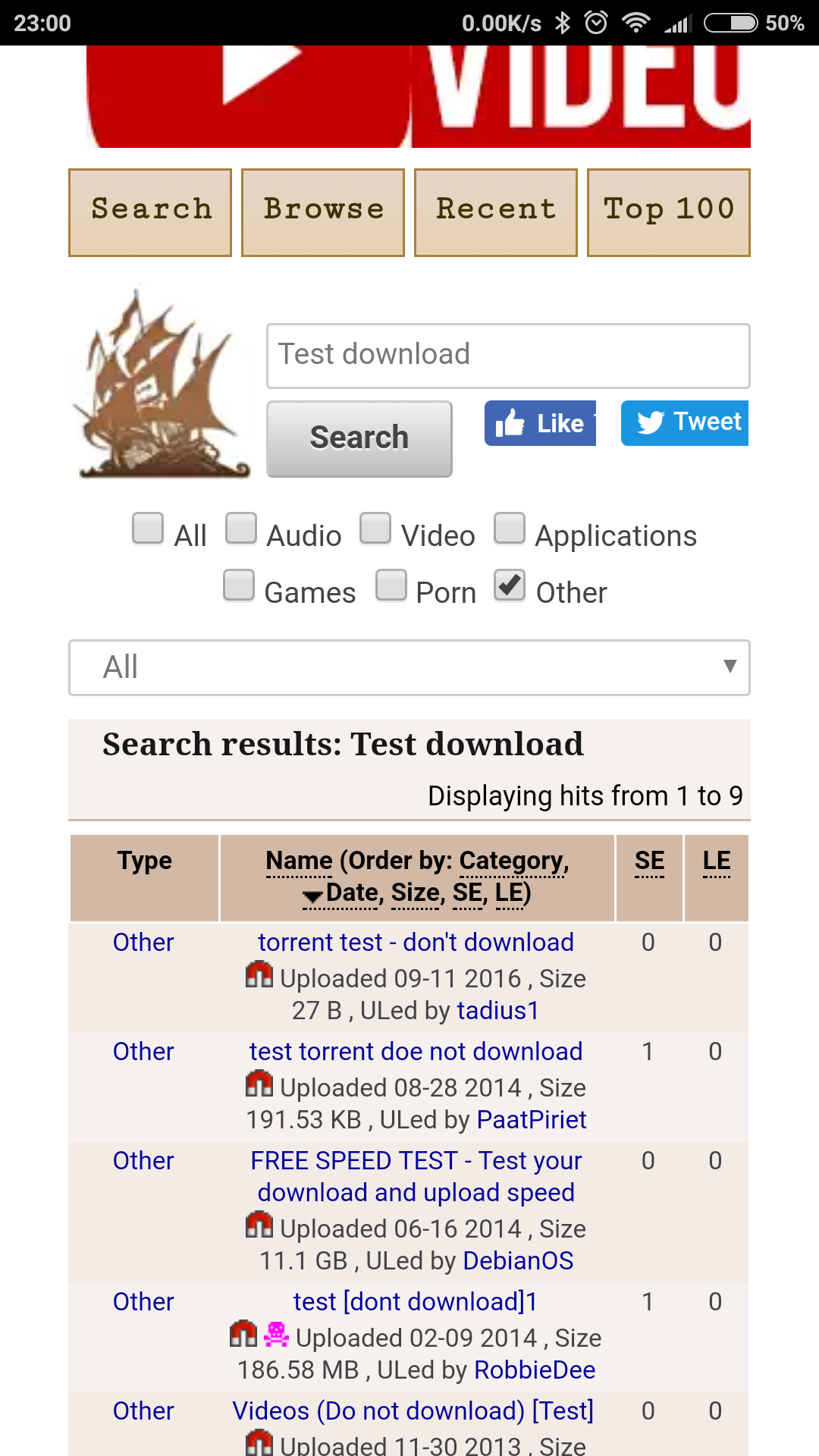Click magnet icon for test [dont download]1
Viewport: 819px width, 1456px height.
[x=243, y=1334]
